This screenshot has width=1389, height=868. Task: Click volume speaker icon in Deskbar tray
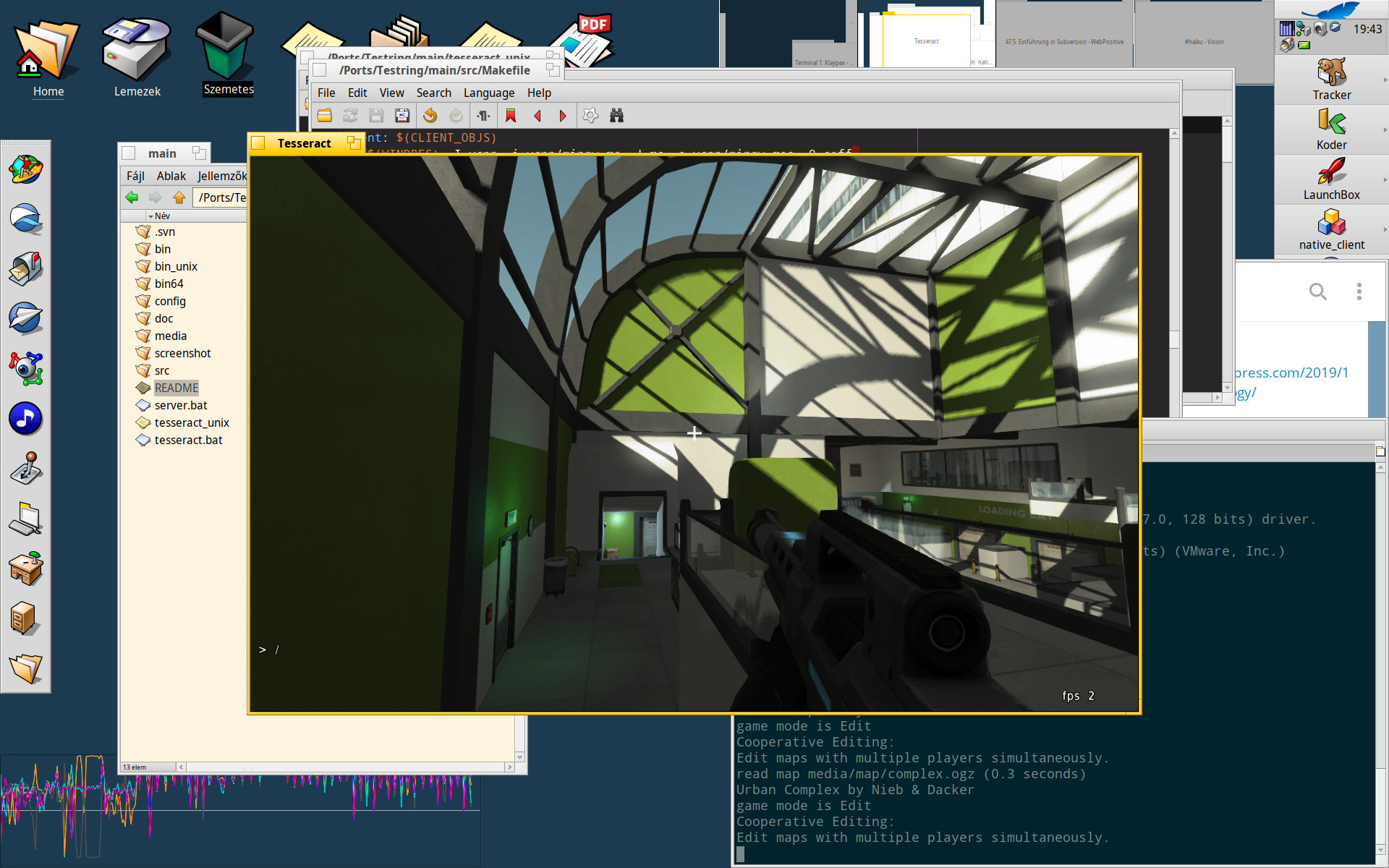(x=1320, y=29)
